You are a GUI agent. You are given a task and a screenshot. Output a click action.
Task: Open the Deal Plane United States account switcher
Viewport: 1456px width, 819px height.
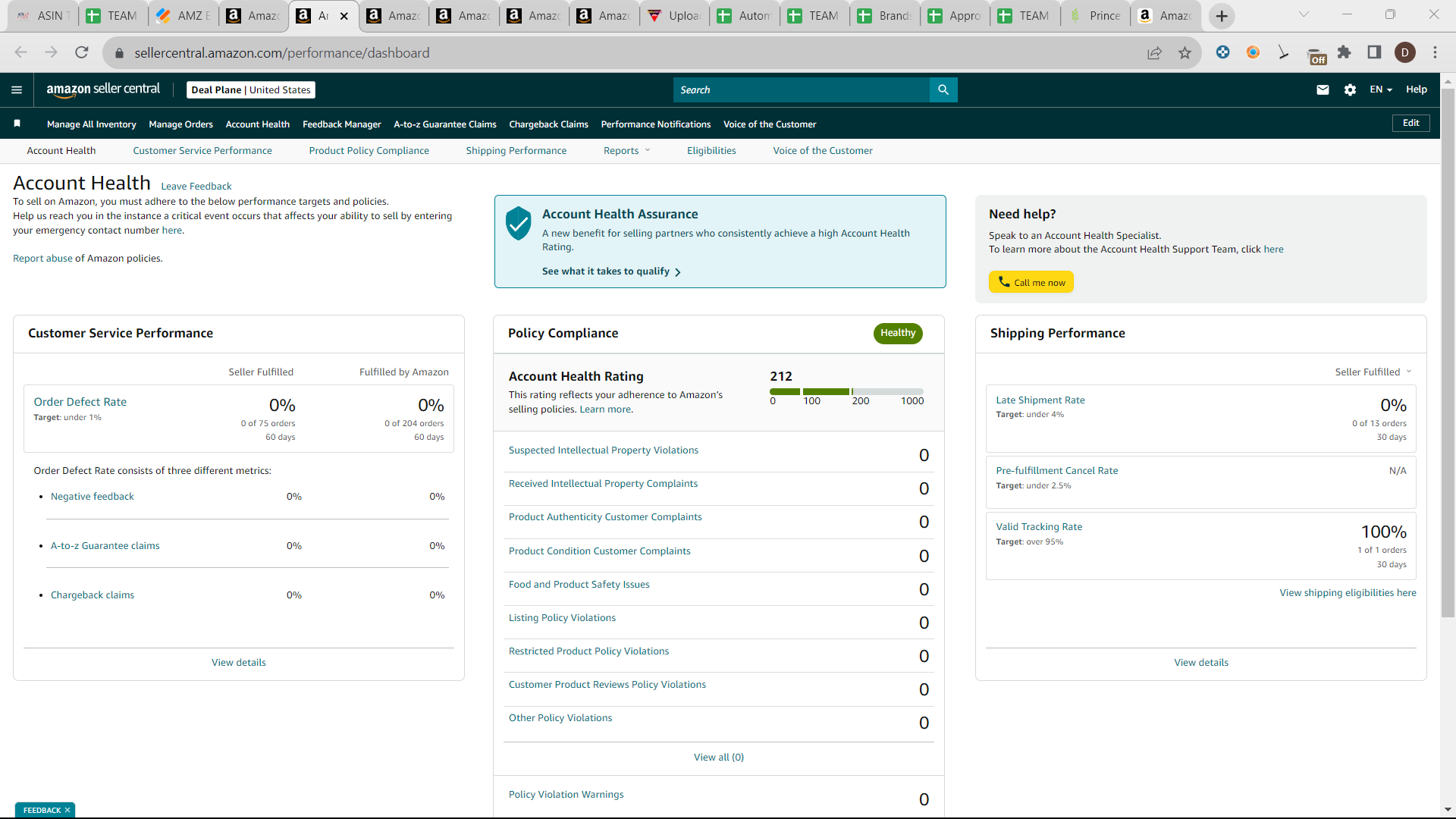(251, 89)
